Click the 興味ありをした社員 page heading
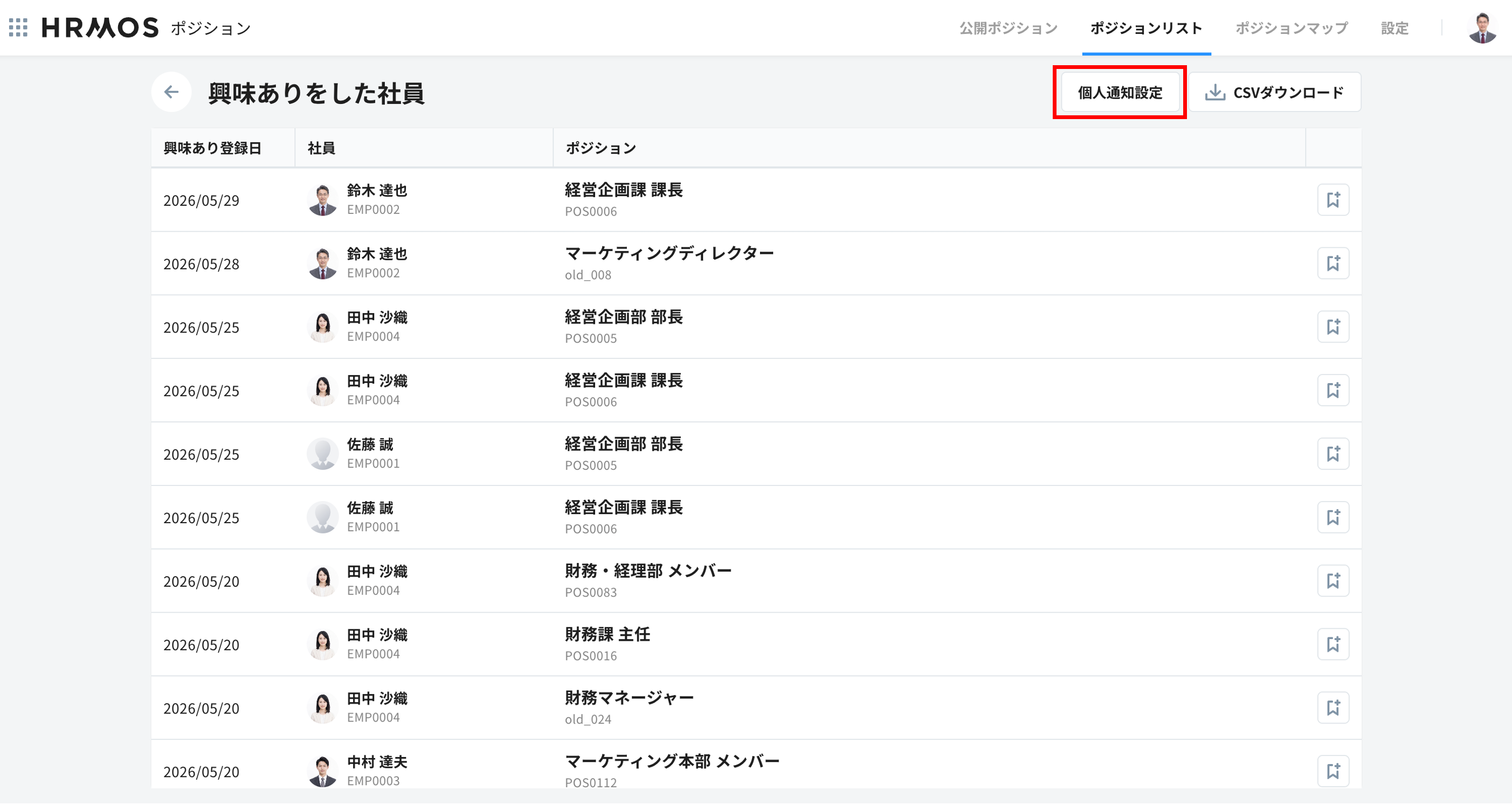Viewport: 1512px width, 805px height. point(316,93)
